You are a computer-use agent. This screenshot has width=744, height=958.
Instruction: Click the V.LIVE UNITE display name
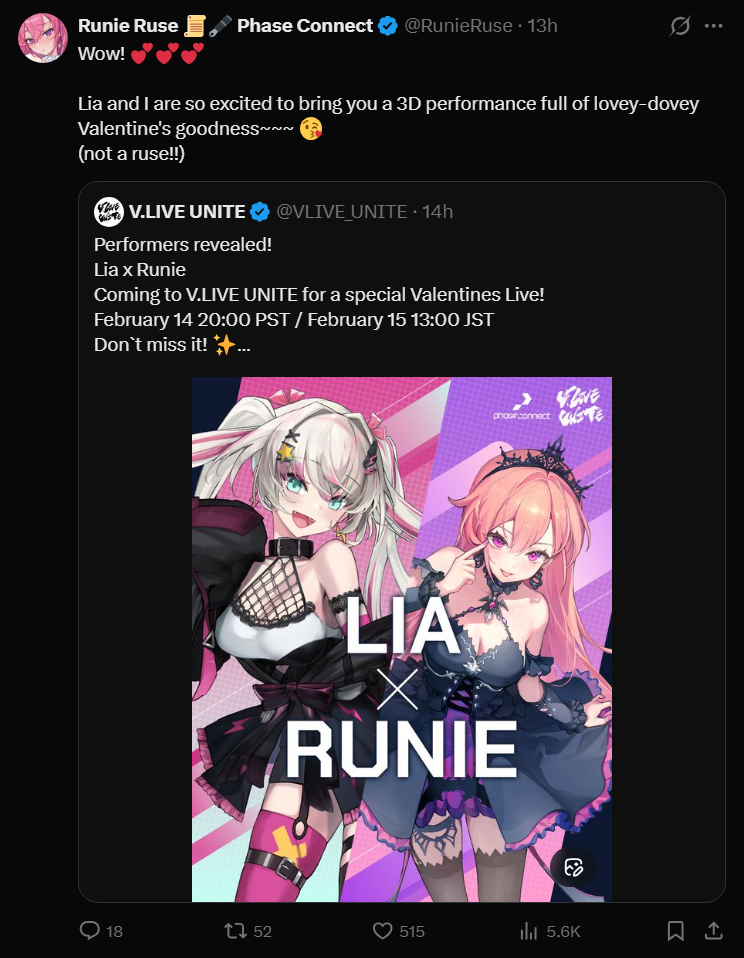pyautogui.click(x=187, y=211)
